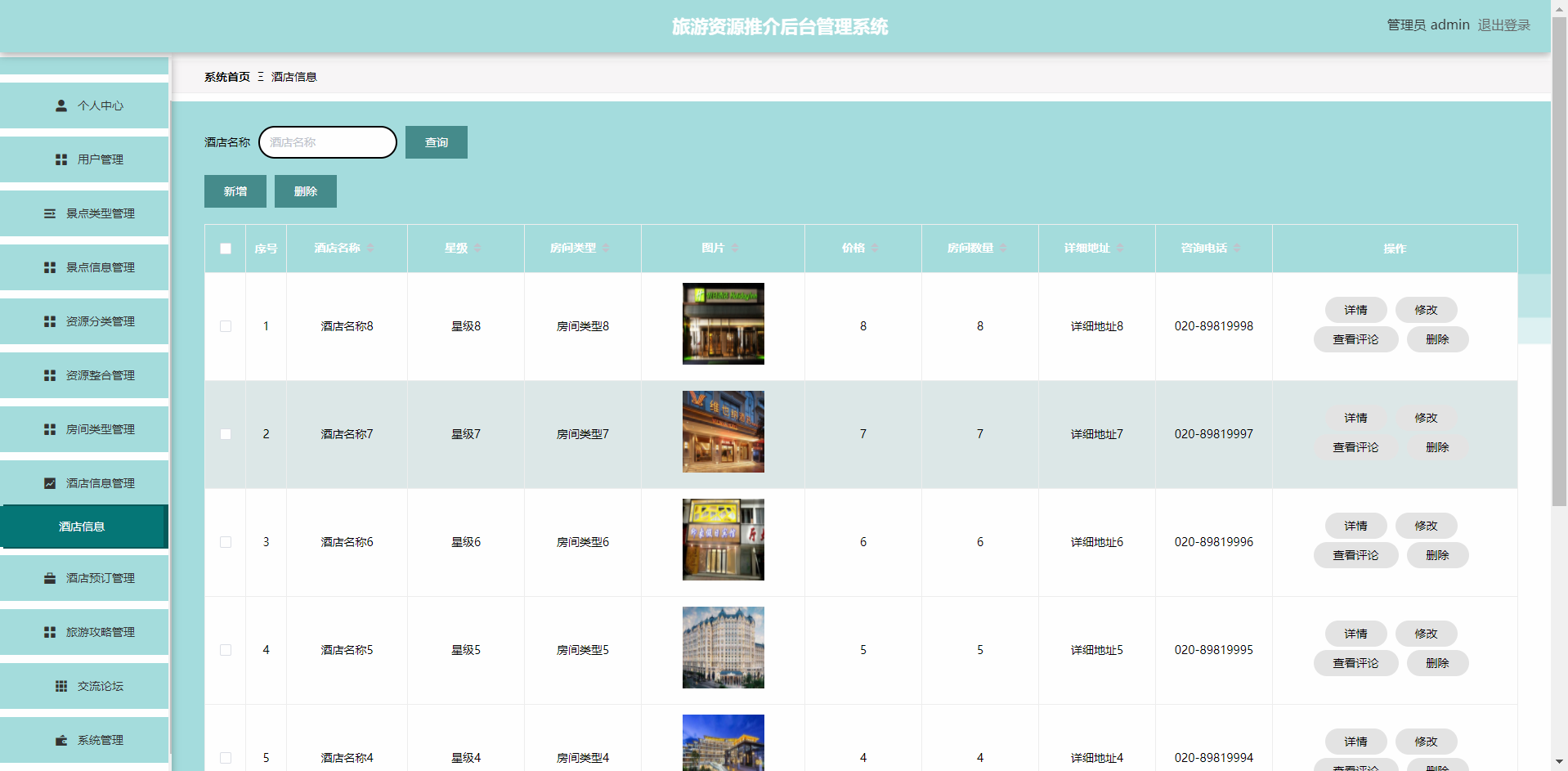Open 用户管理 menu label
The height and width of the screenshot is (771, 1568).
pos(101,159)
